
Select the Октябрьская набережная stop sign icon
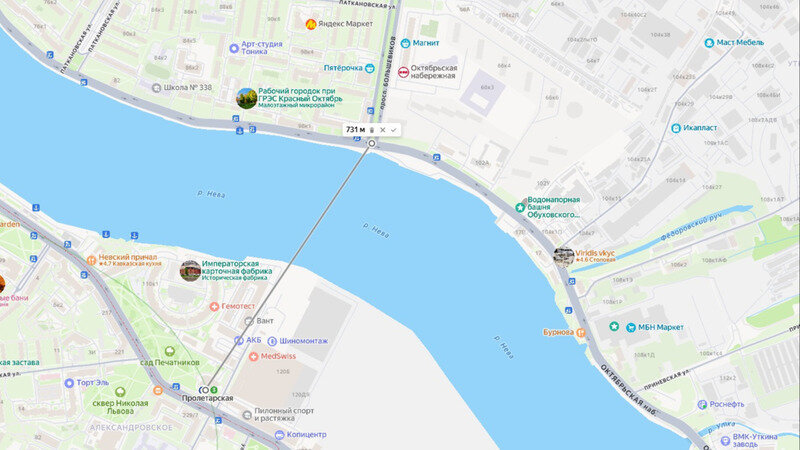(403, 72)
